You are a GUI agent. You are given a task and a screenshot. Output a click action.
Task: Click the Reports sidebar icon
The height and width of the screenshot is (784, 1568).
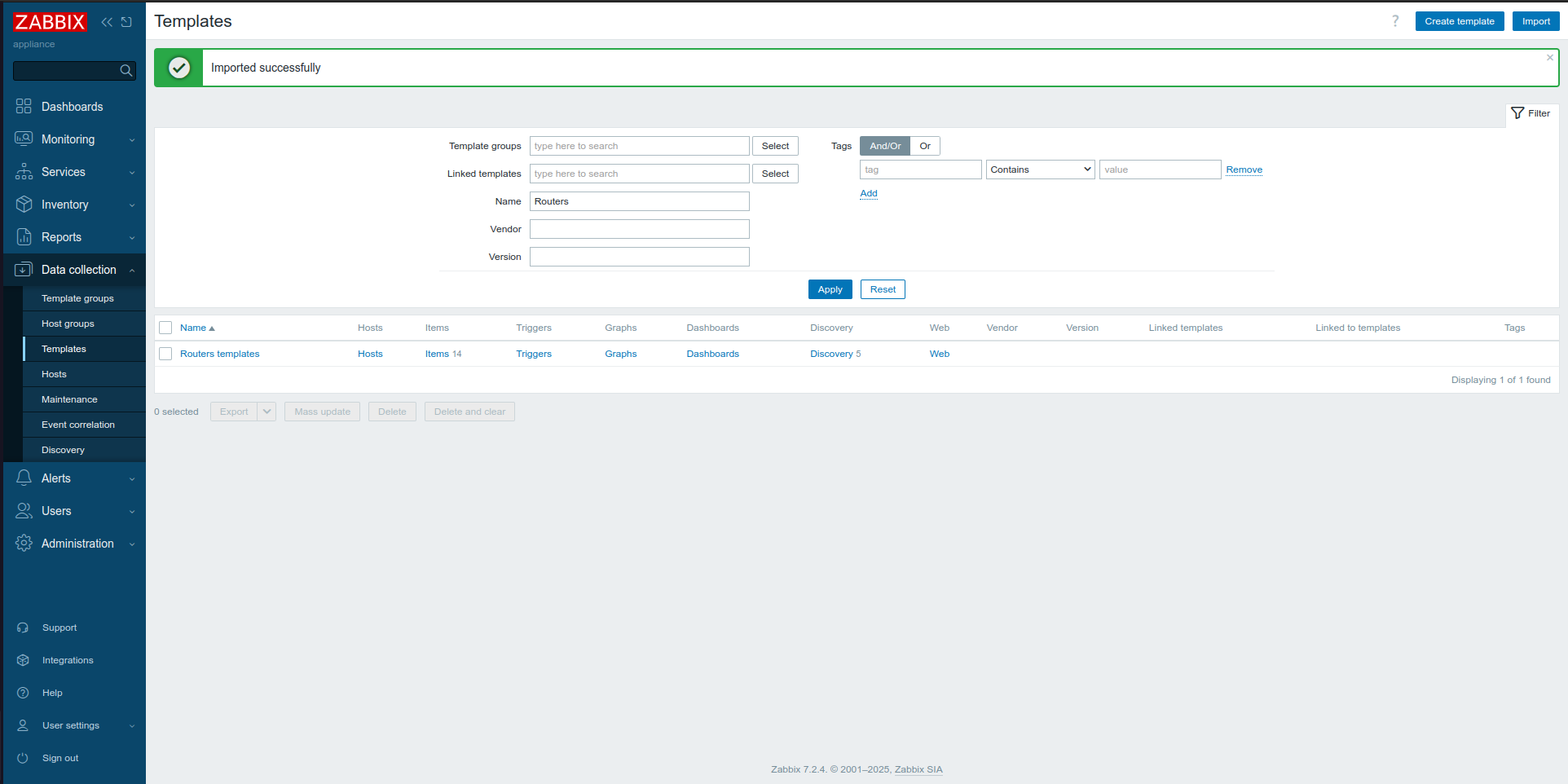pos(24,237)
